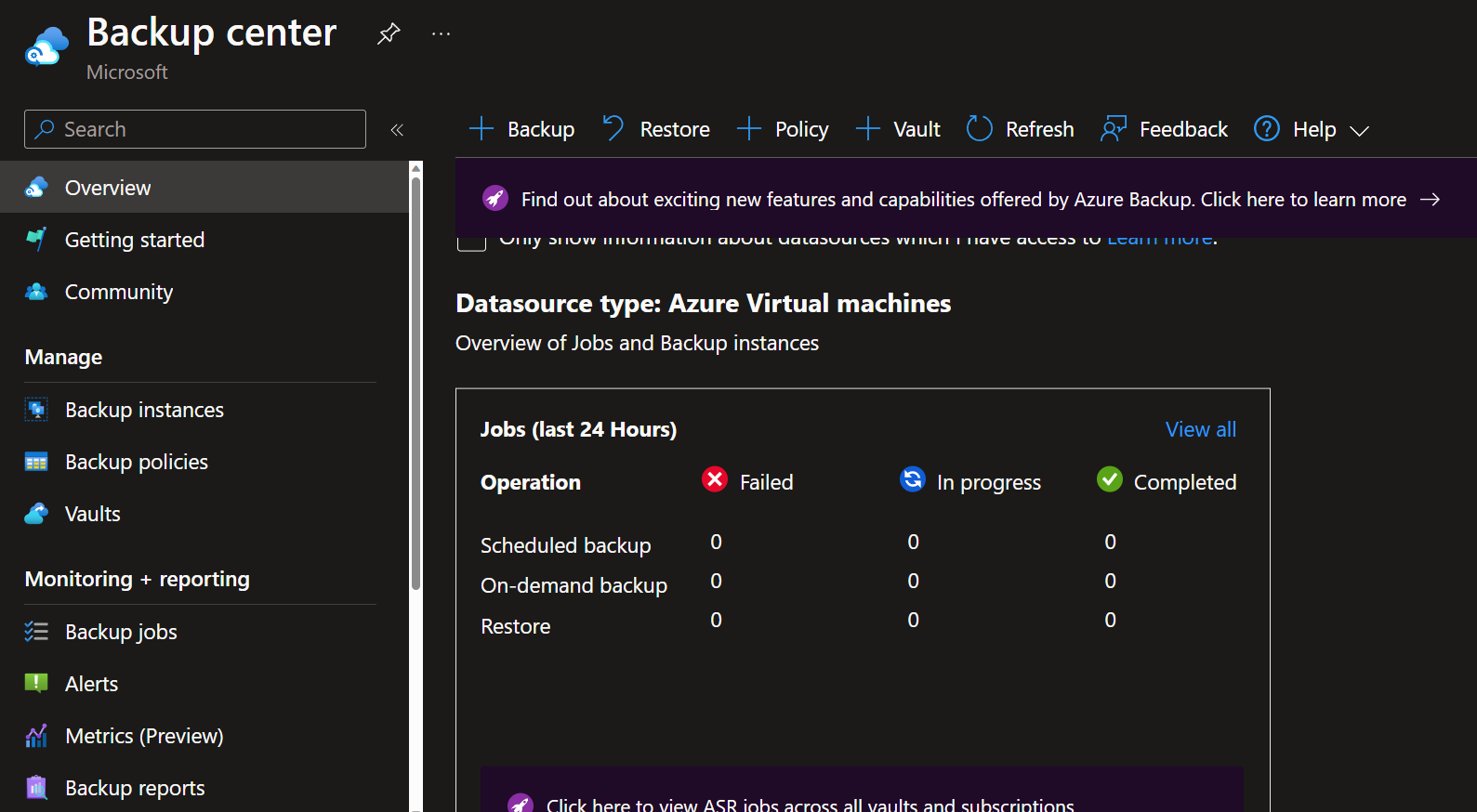
Task: Click the Restore toolbar label
Action: pyautogui.click(x=675, y=129)
